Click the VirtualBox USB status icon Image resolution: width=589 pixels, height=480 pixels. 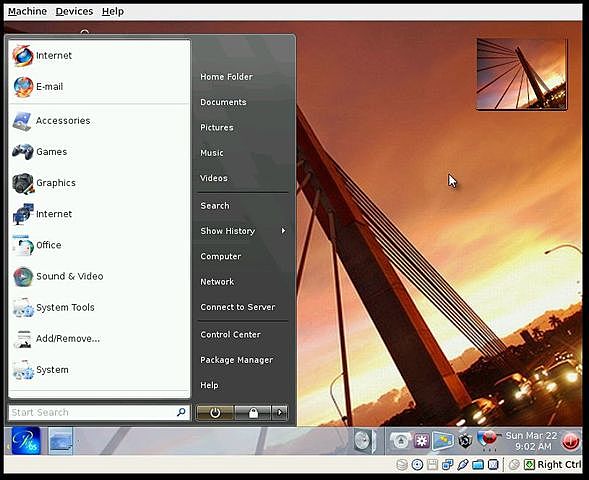462,465
